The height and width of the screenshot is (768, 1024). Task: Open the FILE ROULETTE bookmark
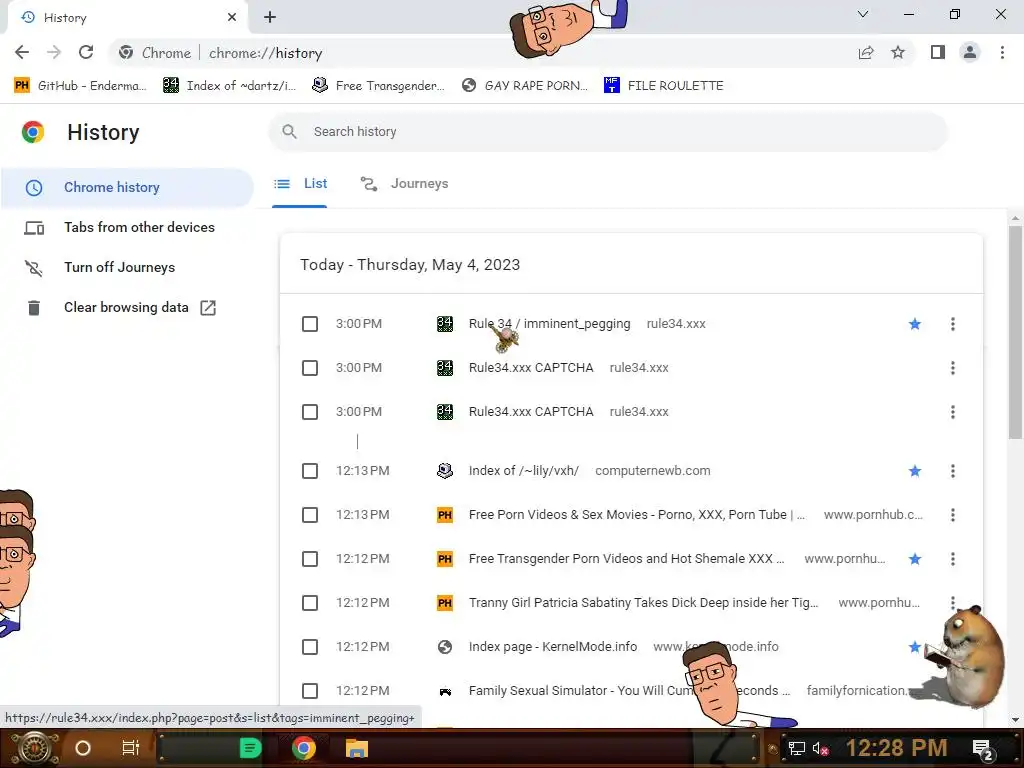664,86
